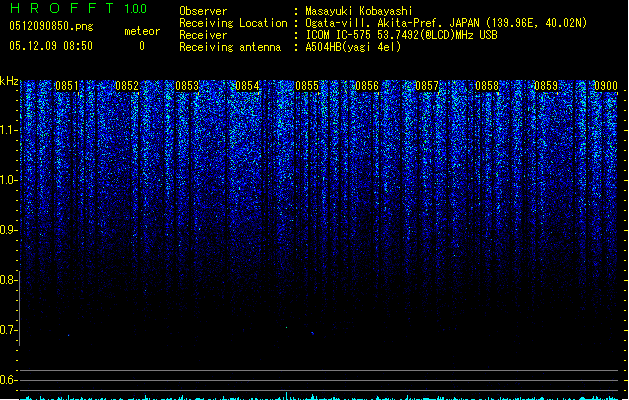
Task: Select the file name 0512090850.png
Action: tap(51, 26)
